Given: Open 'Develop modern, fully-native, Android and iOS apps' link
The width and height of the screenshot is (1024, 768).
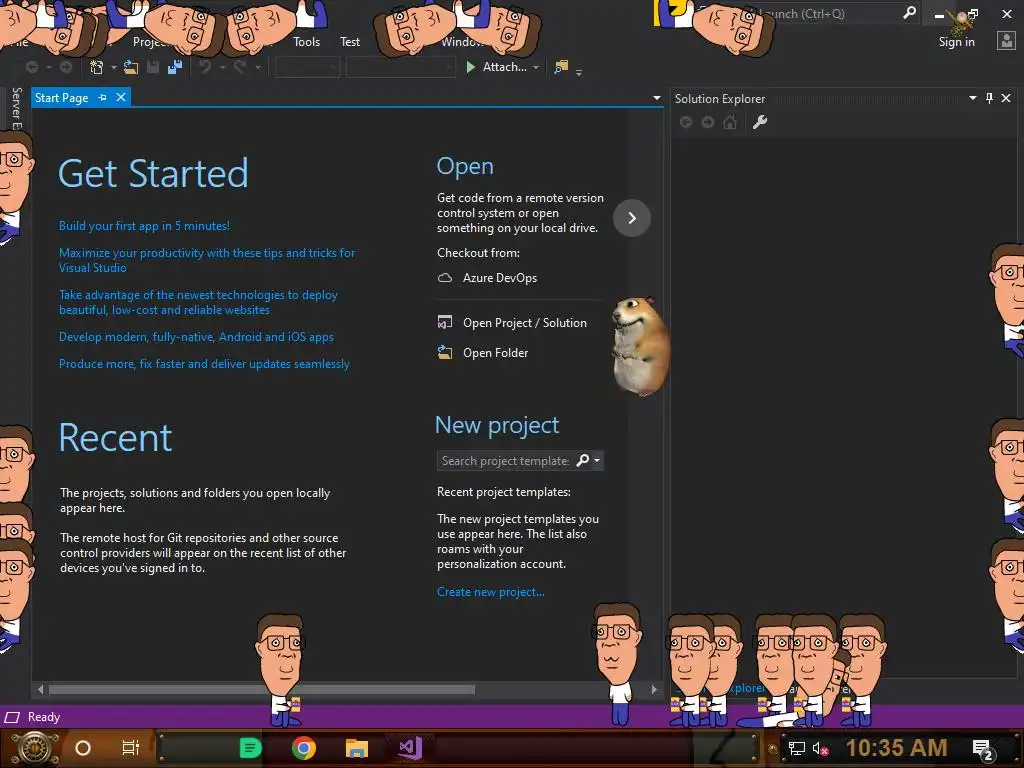Looking at the screenshot, I should 196,337.
